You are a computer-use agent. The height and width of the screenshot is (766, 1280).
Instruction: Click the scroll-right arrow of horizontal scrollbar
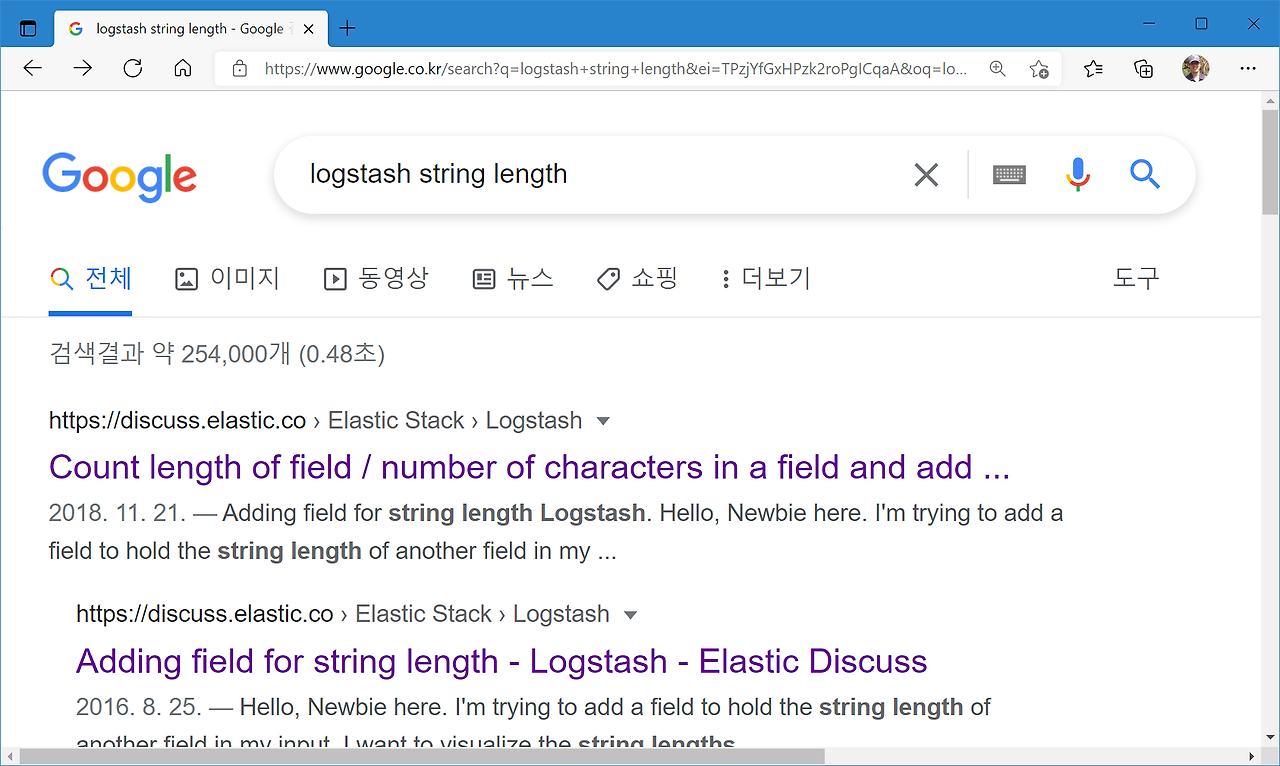tap(1253, 756)
